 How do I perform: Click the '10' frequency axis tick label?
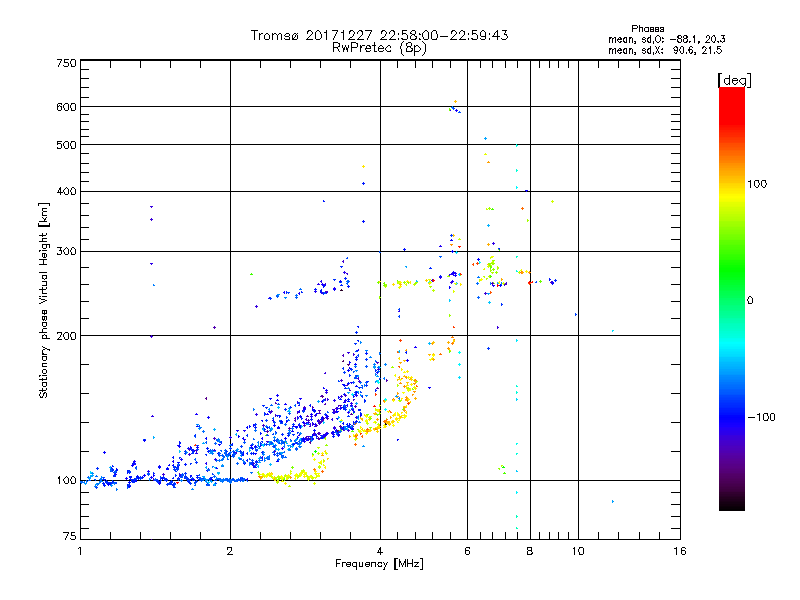click(578, 551)
